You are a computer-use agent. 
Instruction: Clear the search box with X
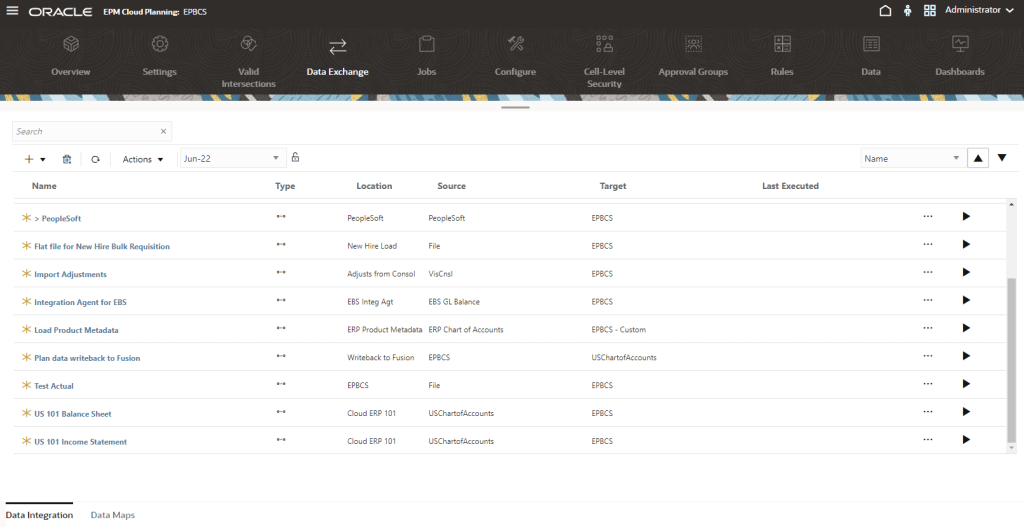pyautogui.click(x=163, y=132)
